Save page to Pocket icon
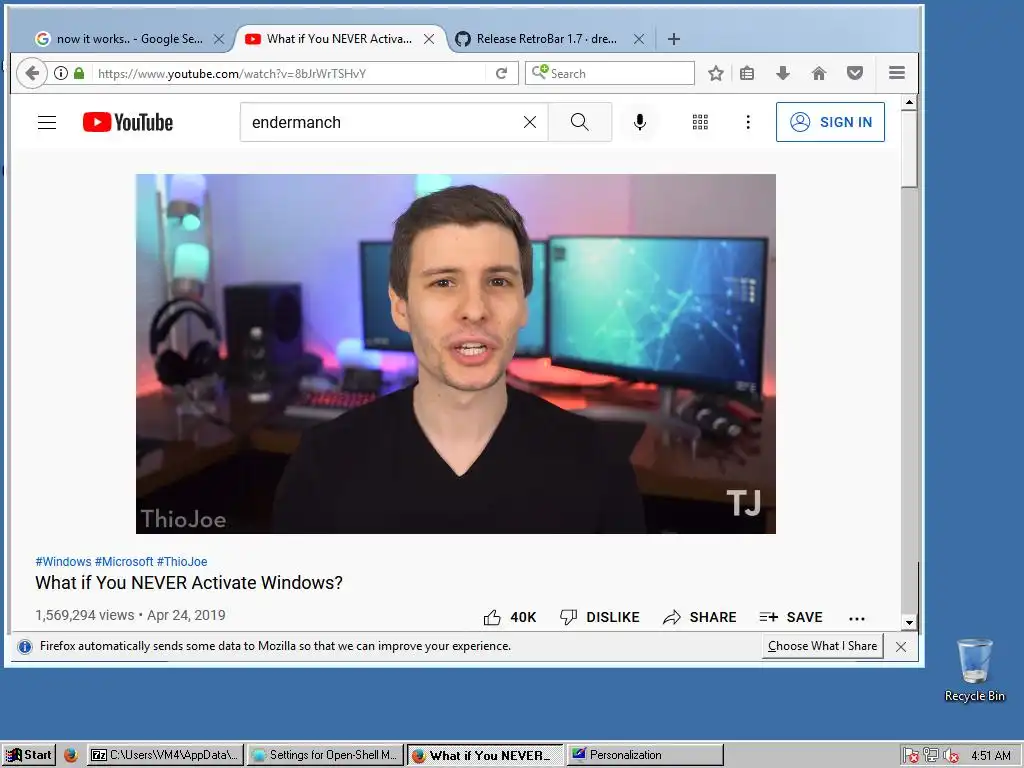Screen dimensions: 1024x768 [855, 73]
